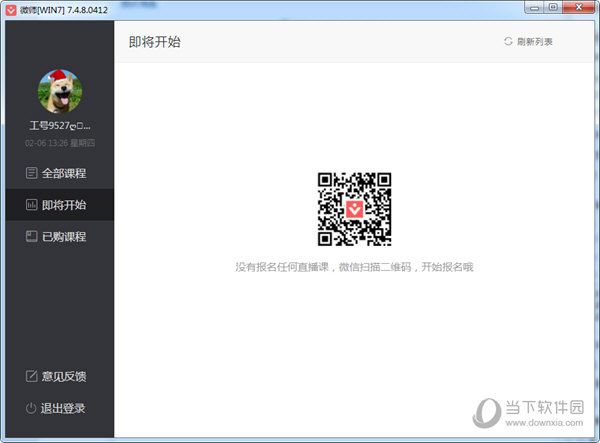The width and height of the screenshot is (600, 443).
Task: Click the app logo in title bar
Action: click(x=11, y=10)
